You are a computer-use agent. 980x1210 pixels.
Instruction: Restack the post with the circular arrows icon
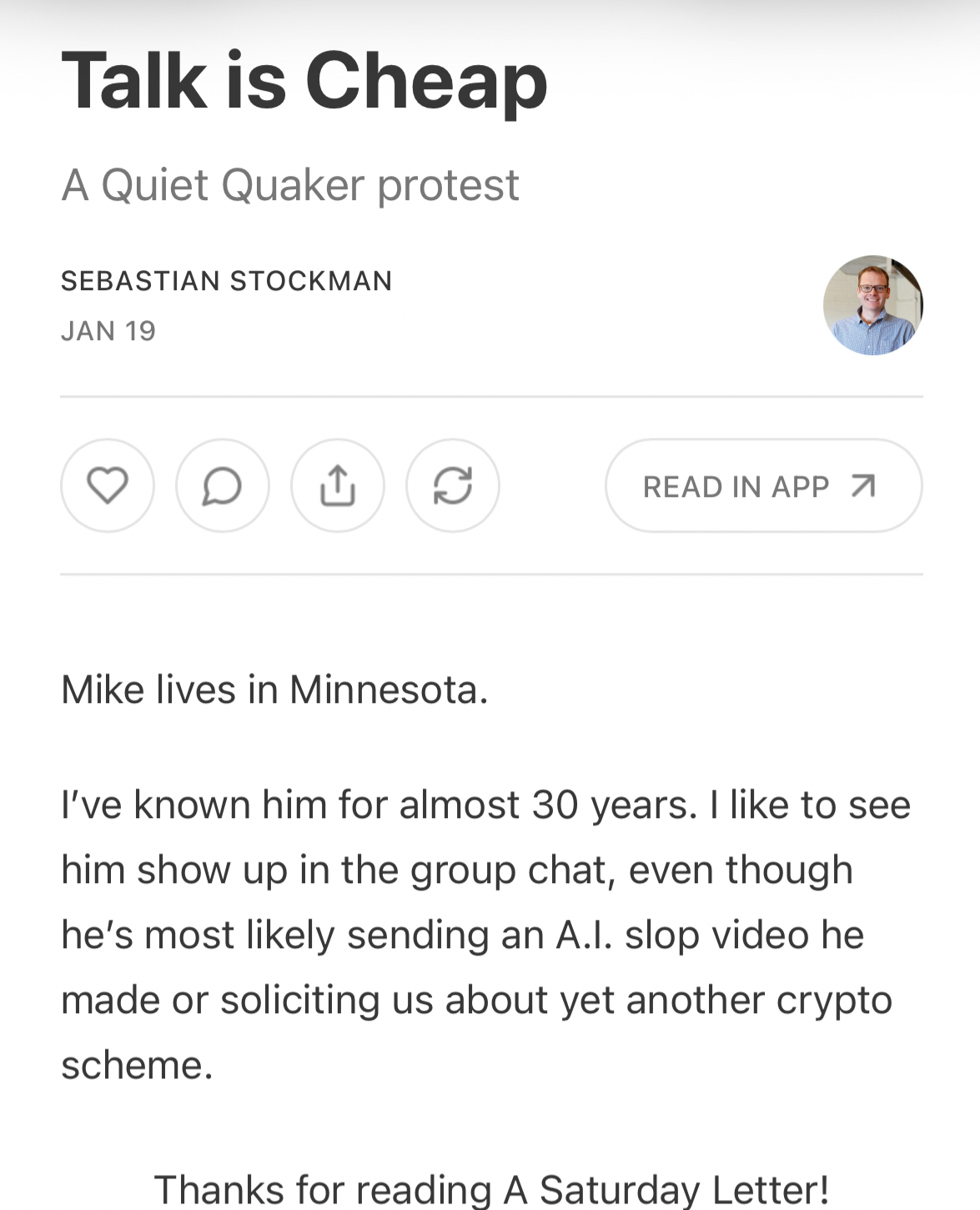(453, 485)
